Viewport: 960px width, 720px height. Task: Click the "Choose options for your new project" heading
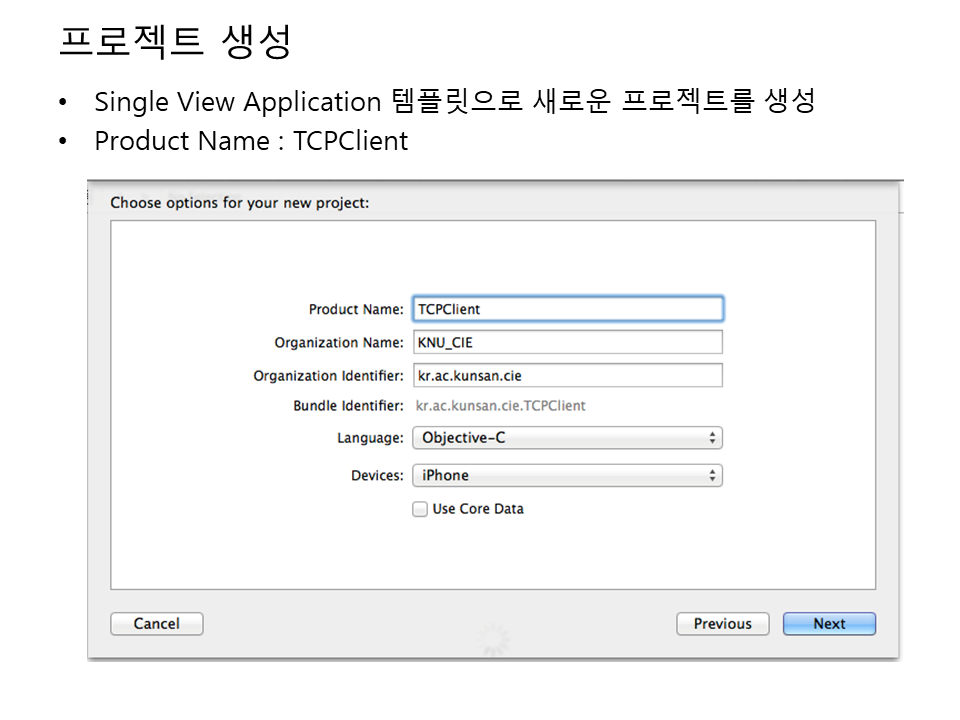pos(239,203)
